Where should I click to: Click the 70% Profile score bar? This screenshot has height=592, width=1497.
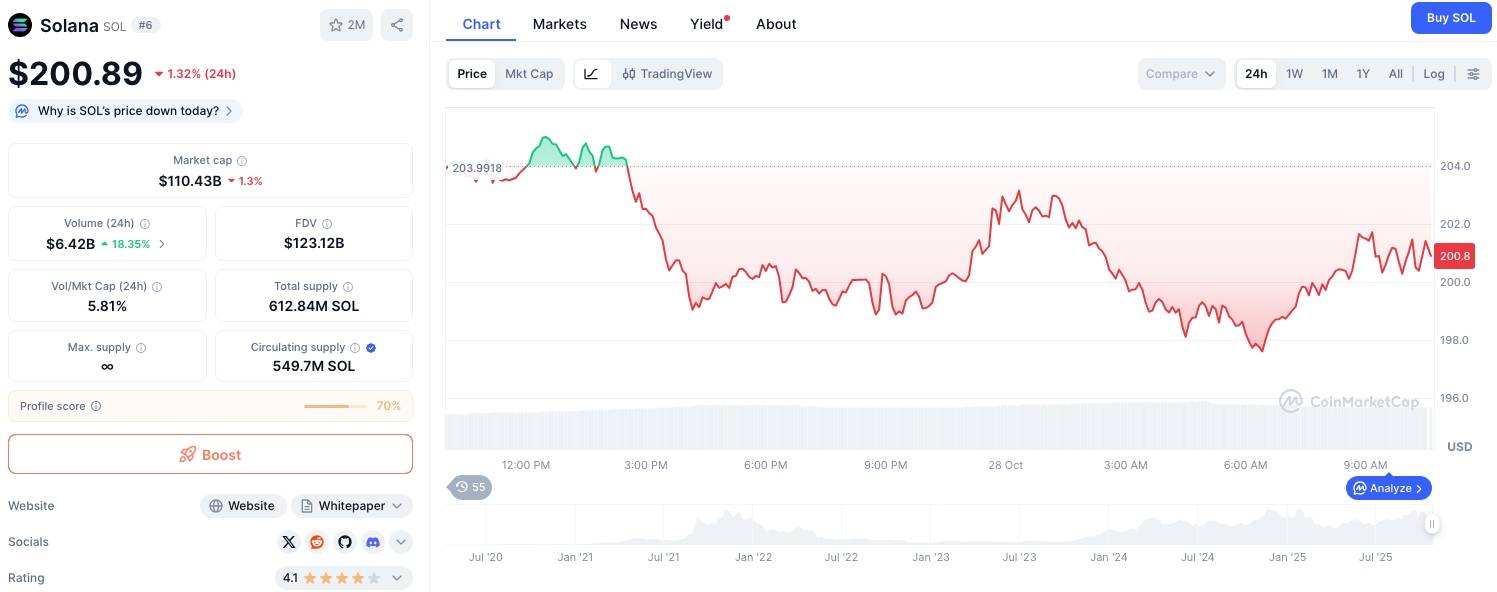[337, 405]
